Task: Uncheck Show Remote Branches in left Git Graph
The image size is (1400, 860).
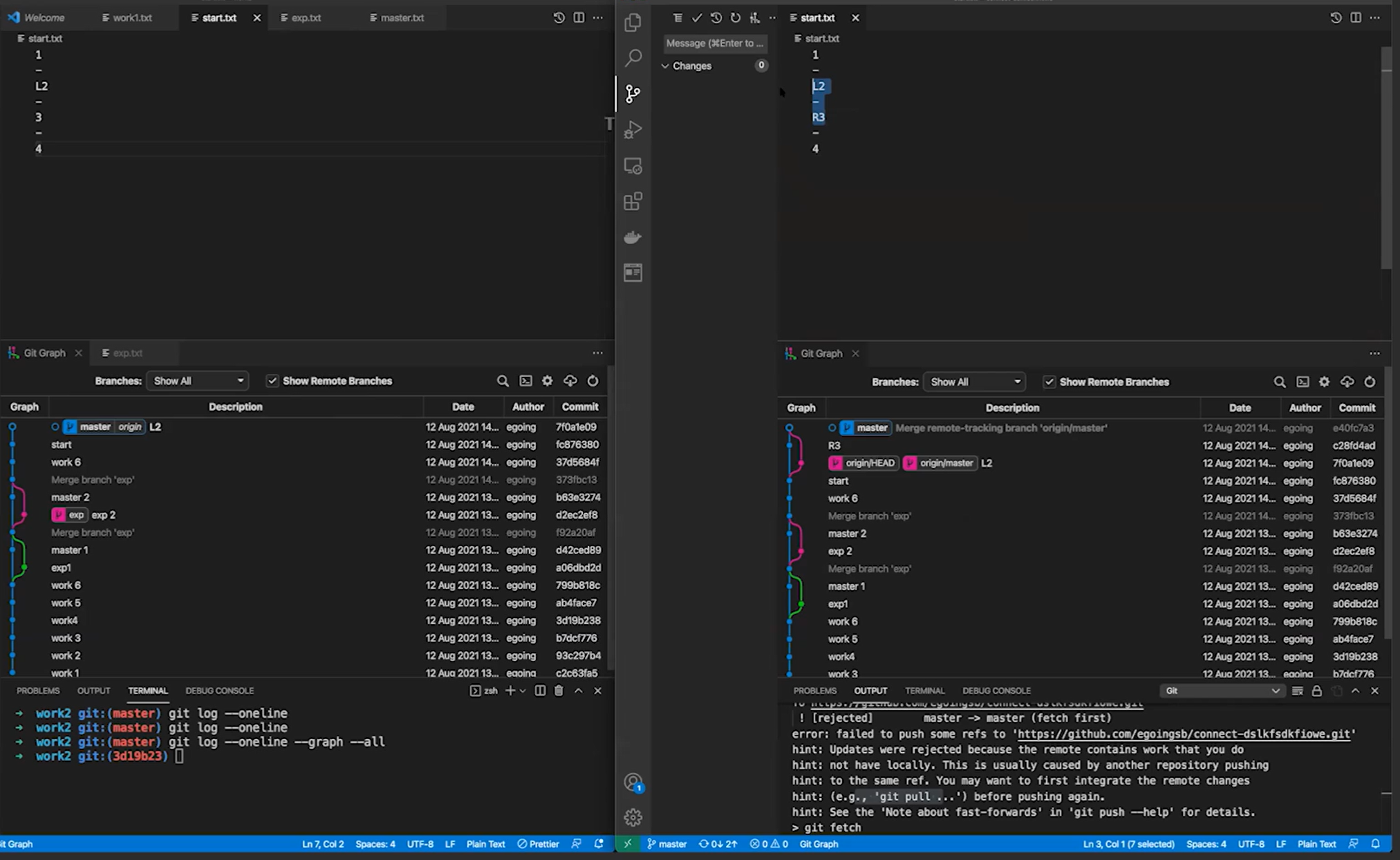Action: 272,381
